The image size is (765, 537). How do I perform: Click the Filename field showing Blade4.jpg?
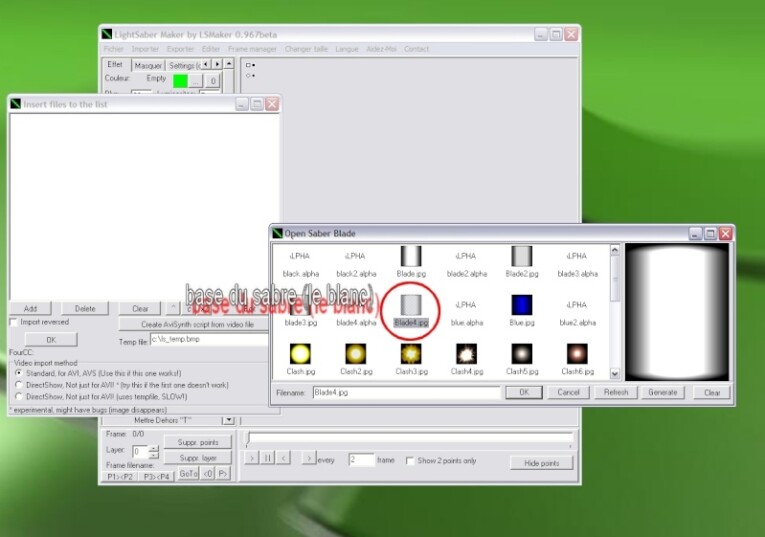(406, 392)
